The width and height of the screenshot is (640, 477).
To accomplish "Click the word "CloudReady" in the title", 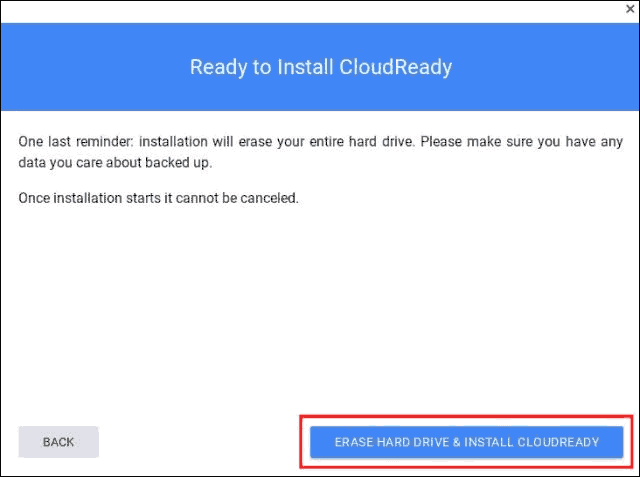I will pyautogui.click(x=396, y=67).
